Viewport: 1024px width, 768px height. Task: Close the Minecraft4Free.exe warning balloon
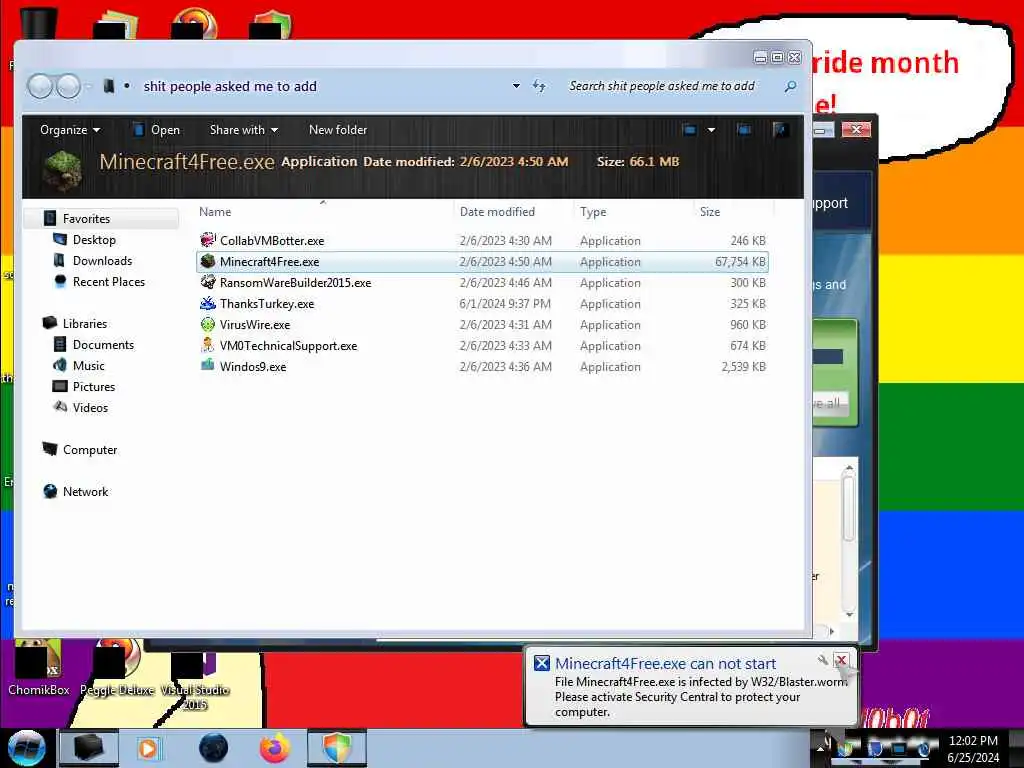pyautogui.click(x=841, y=660)
